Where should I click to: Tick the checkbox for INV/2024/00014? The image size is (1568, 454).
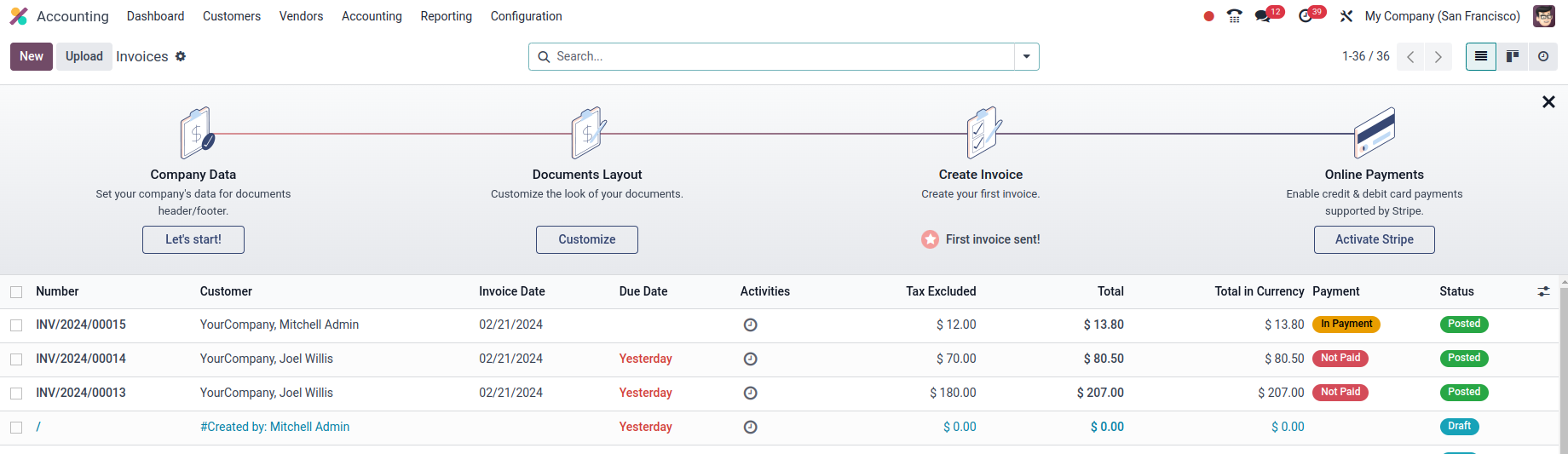pyautogui.click(x=16, y=359)
